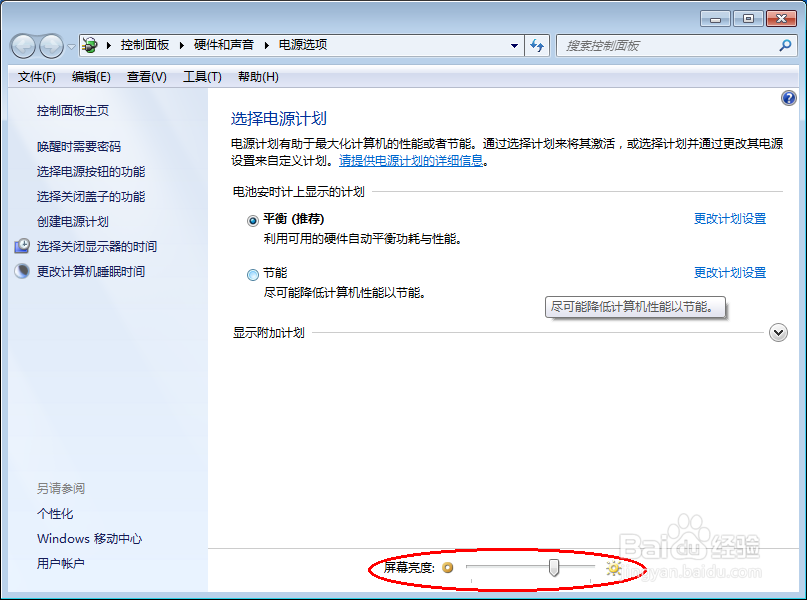Open 创建电源计划 link

pyautogui.click(x=73, y=222)
